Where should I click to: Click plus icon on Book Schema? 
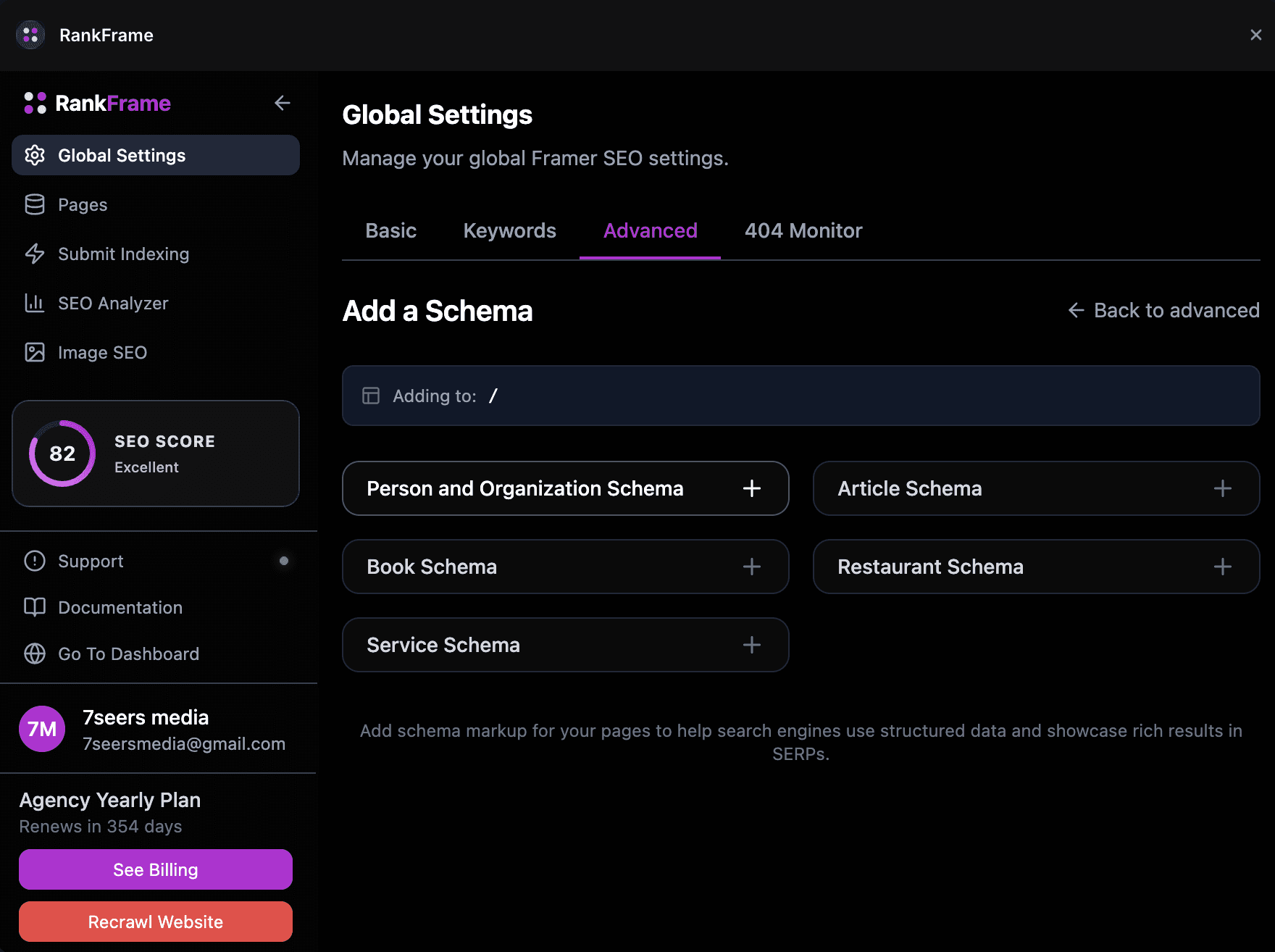[752, 567]
